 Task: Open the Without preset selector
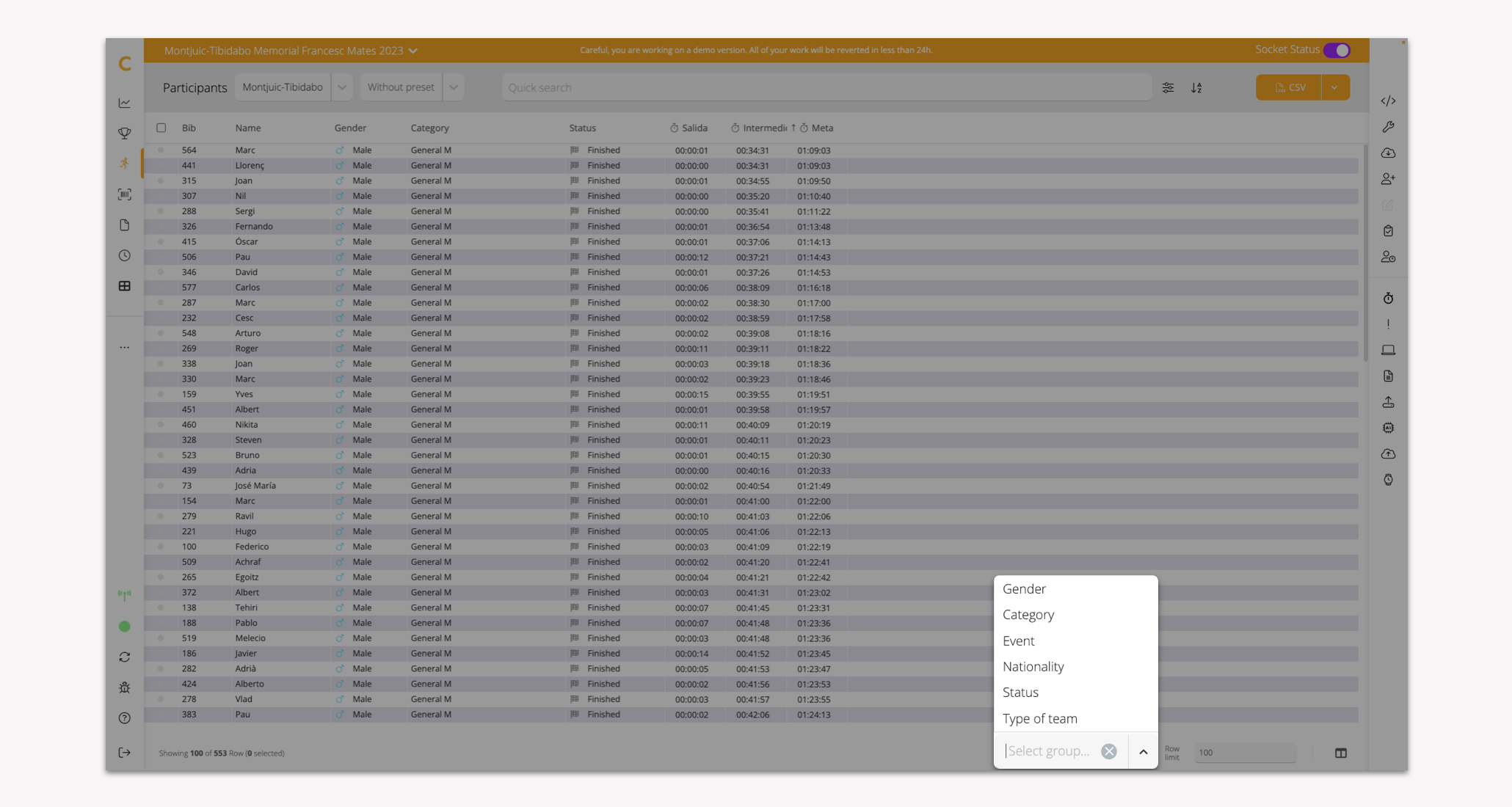tap(401, 87)
